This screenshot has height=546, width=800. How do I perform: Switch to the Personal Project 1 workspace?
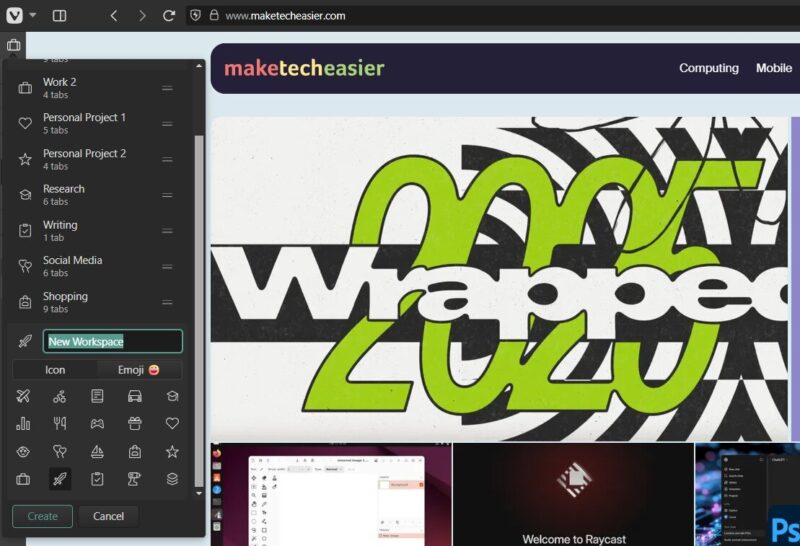(x=97, y=123)
